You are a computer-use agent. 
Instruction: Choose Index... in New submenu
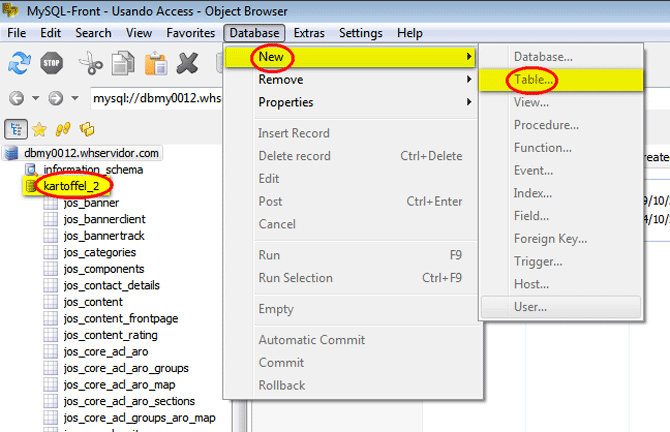pyautogui.click(x=561, y=193)
